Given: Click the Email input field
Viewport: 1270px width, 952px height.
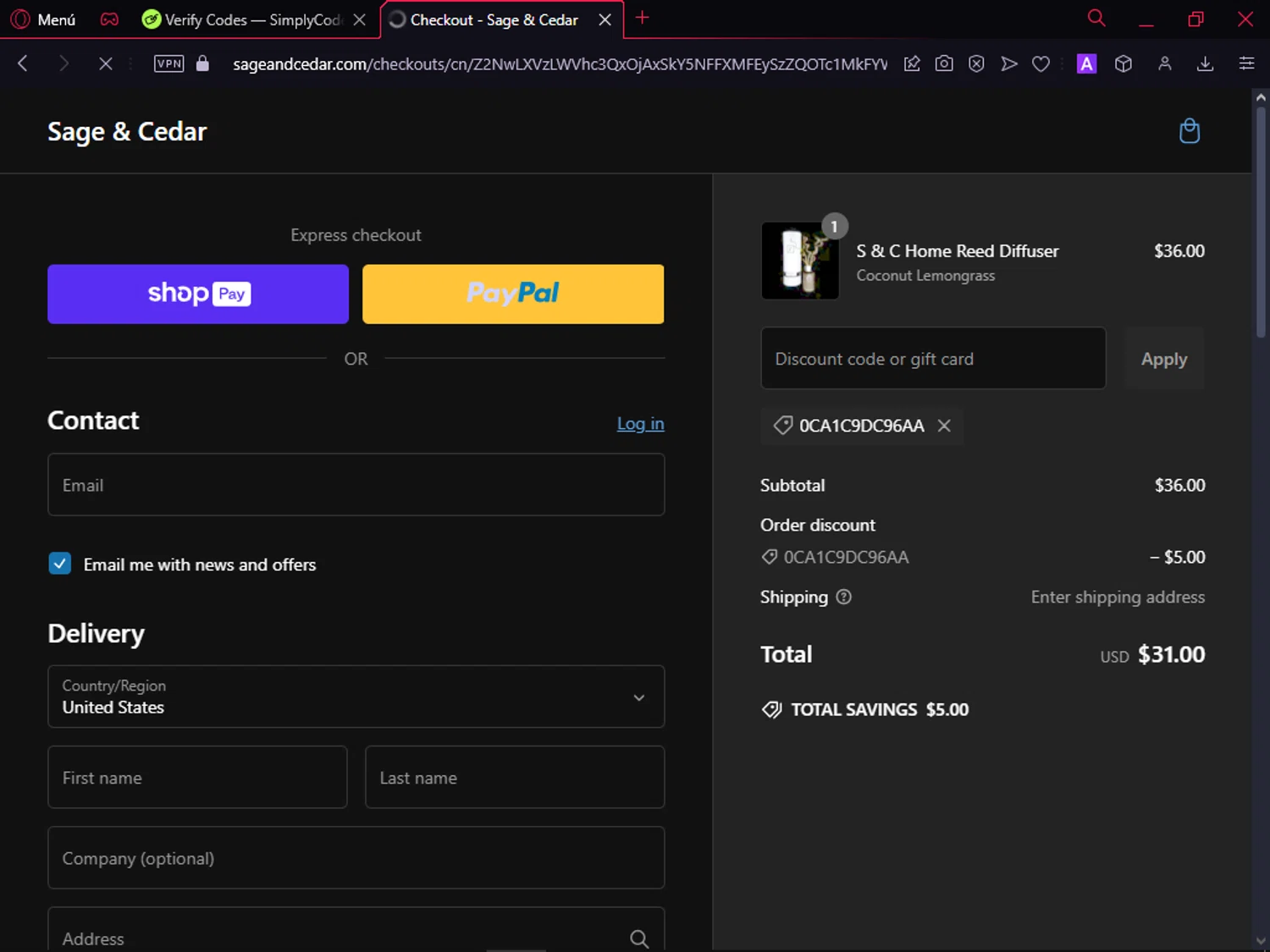Looking at the screenshot, I should click(356, 485).
